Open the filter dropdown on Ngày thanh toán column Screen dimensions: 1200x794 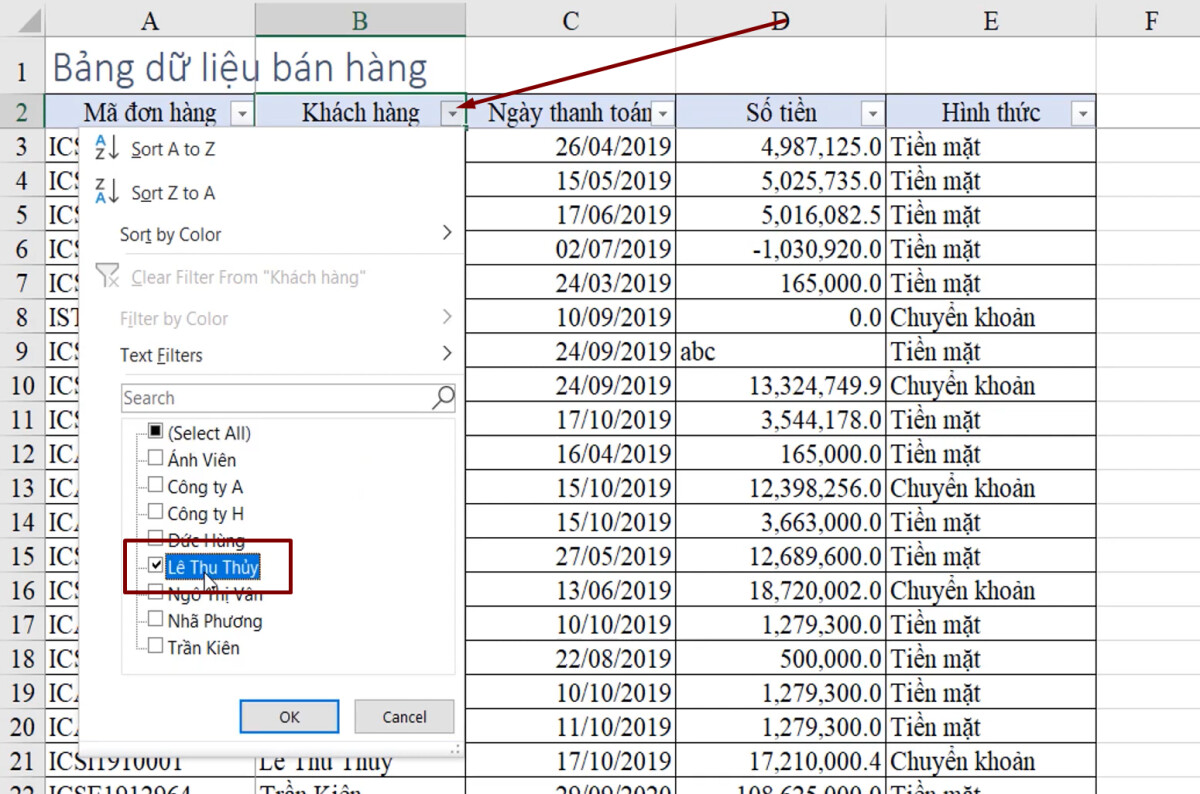[662, 112]
